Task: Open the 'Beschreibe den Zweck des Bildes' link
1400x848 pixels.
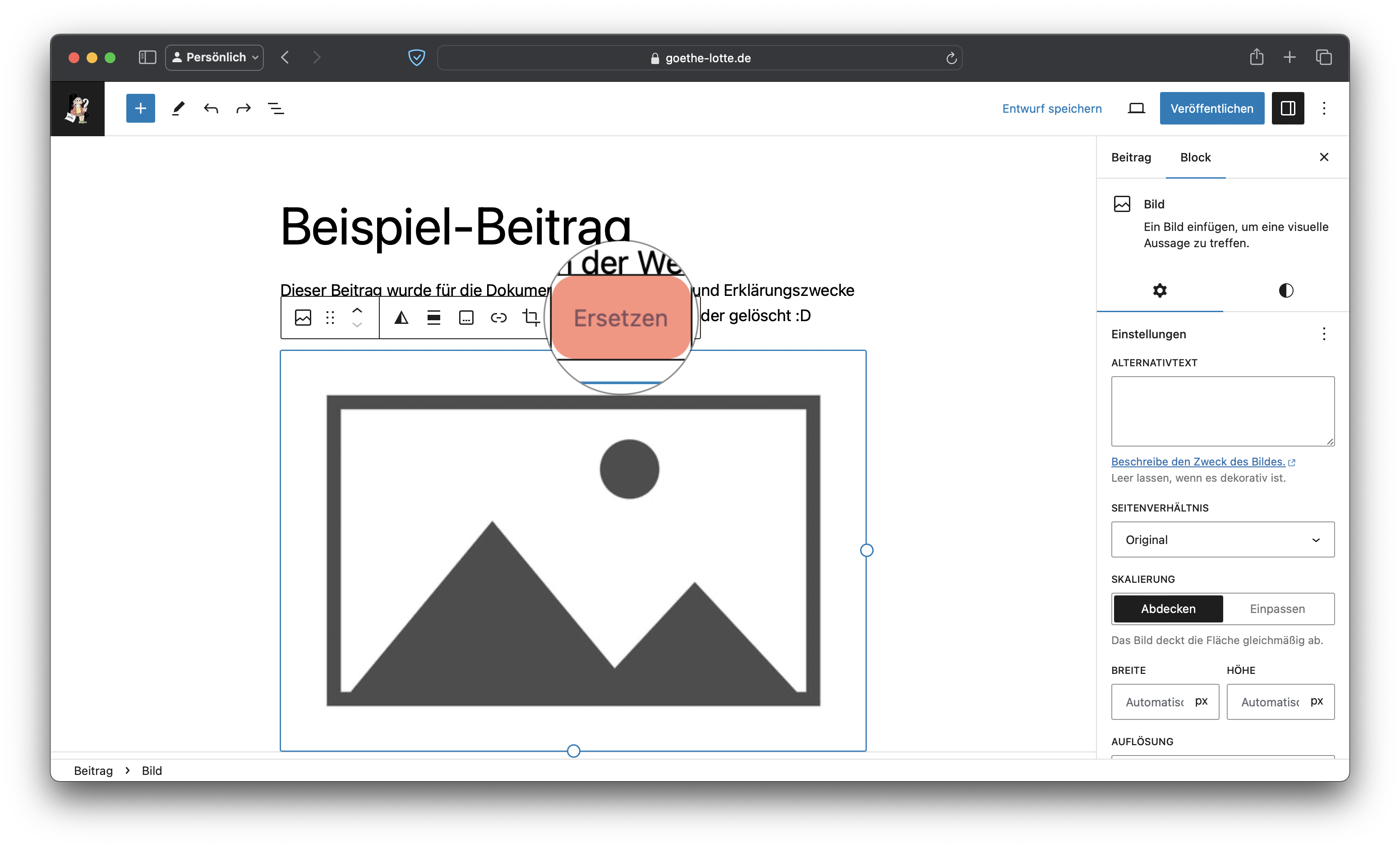Action: [x=1198, y=461]
